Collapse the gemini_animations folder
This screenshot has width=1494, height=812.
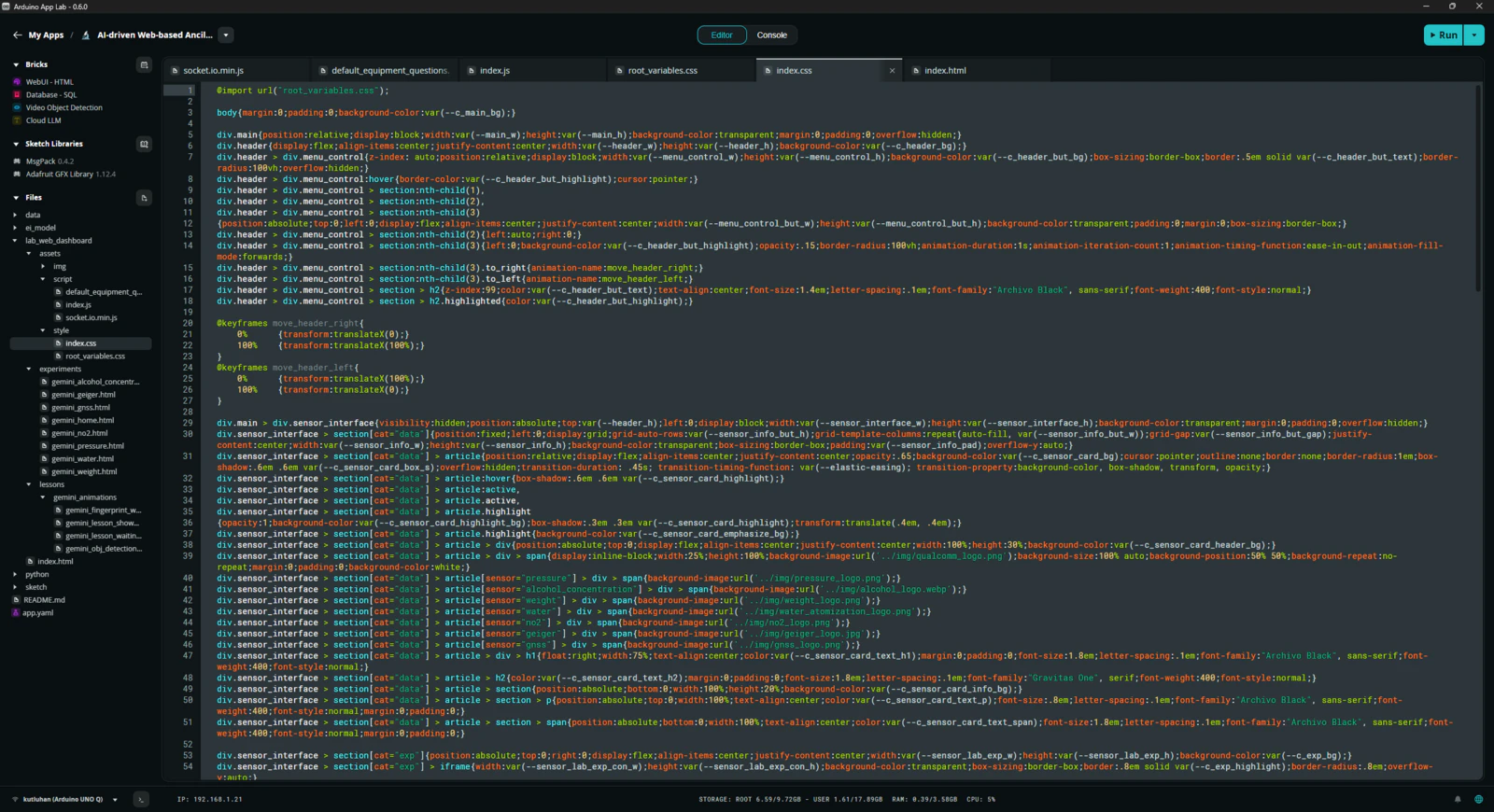pyautogui.click(x=43, y=497)
